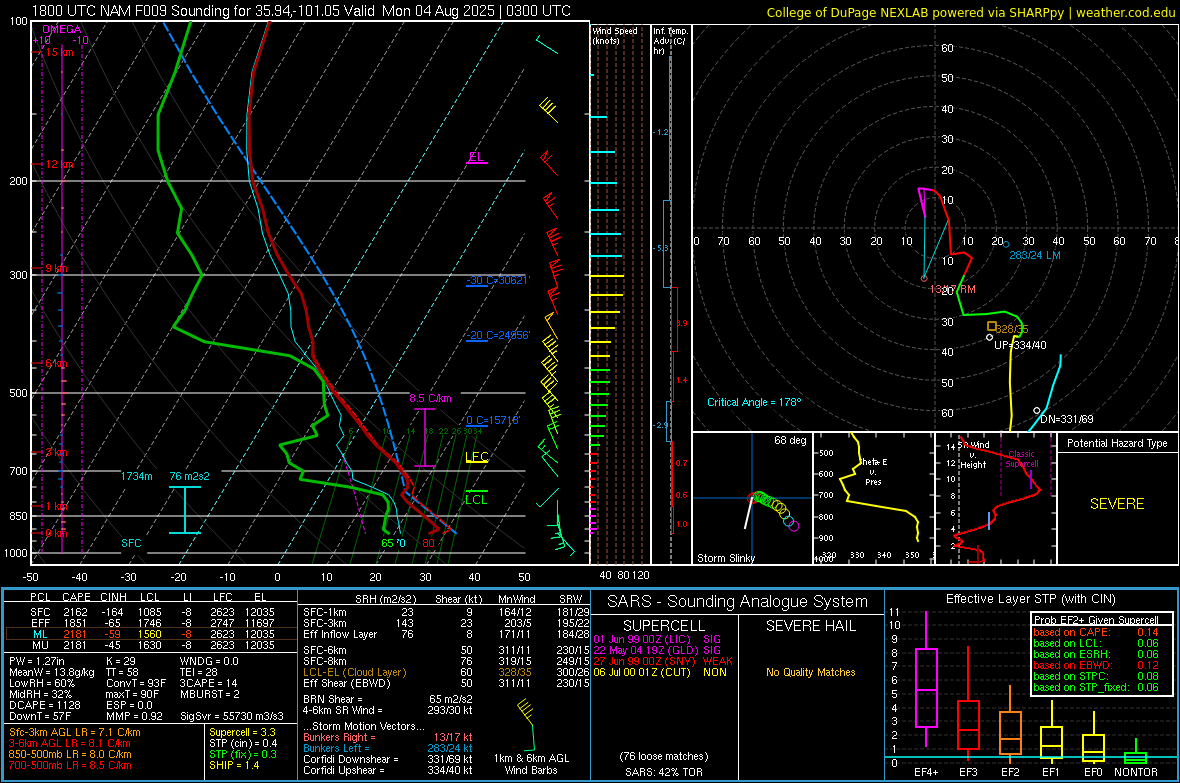Click the 'MBURST = 2' value
The image size is (1180, 783).
[210, 694]
